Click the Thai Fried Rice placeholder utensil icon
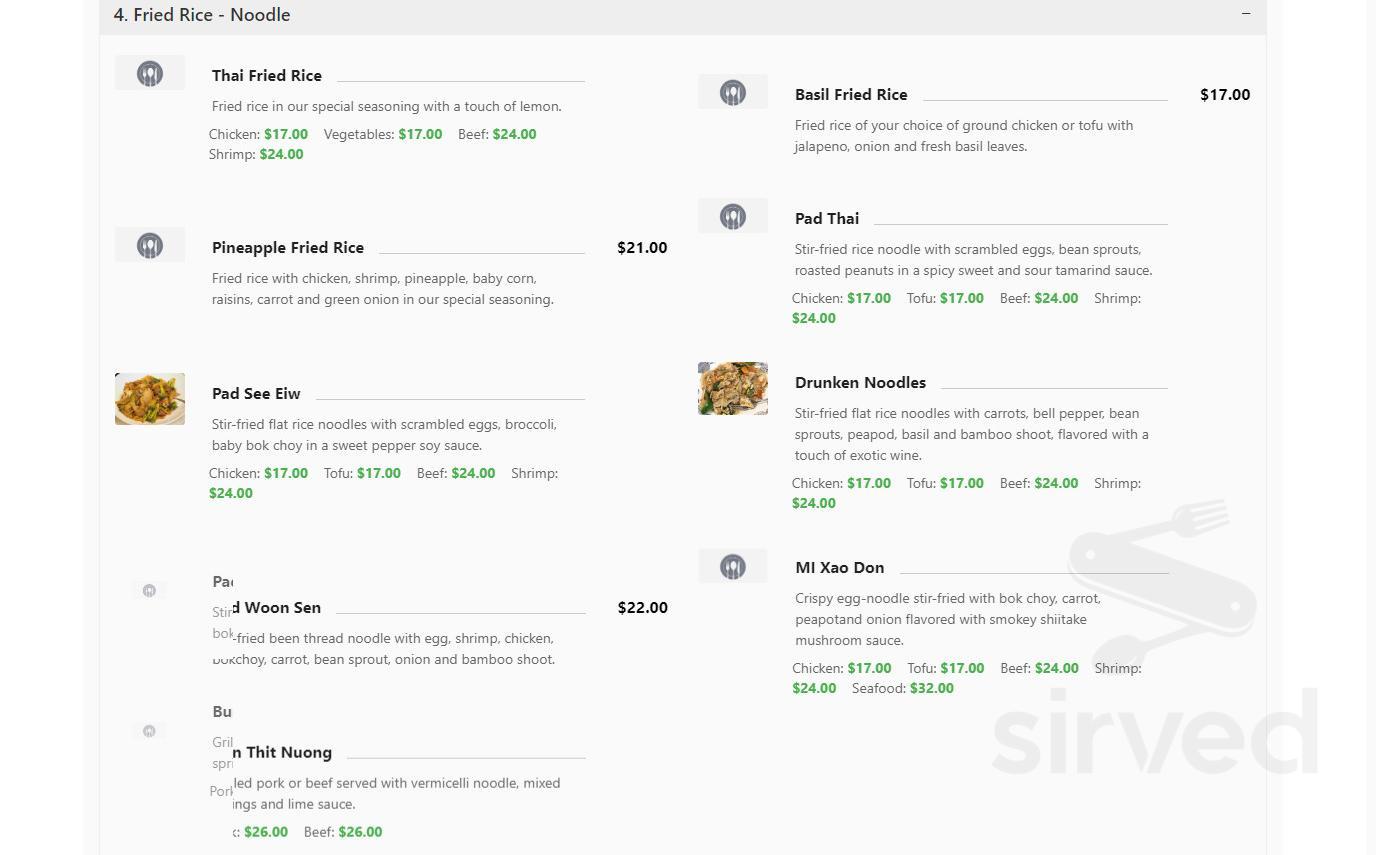The height and width of the screenshot is (855, 1376). (149, 72)
